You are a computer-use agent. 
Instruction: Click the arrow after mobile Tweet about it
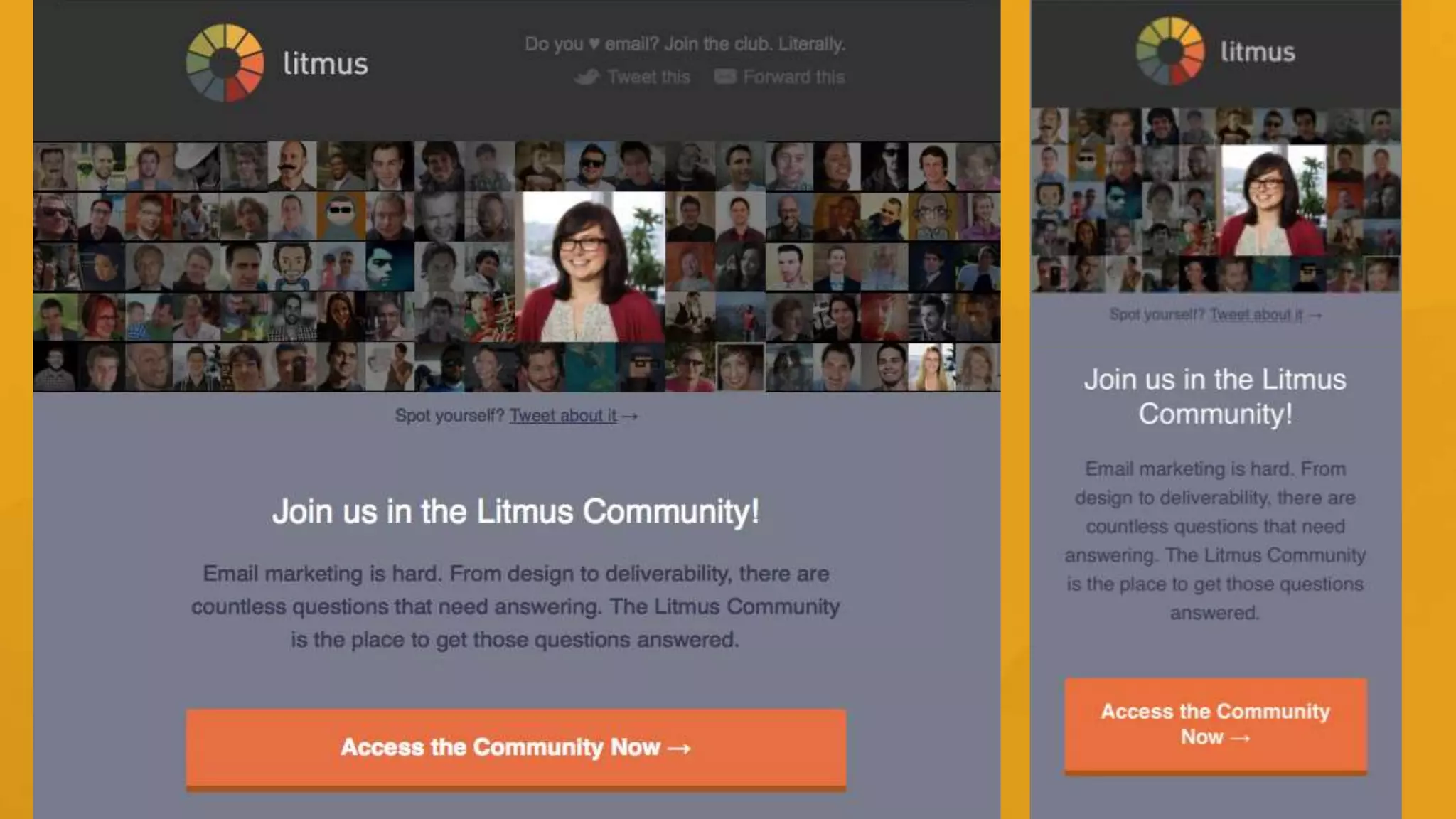[1315, 315]
